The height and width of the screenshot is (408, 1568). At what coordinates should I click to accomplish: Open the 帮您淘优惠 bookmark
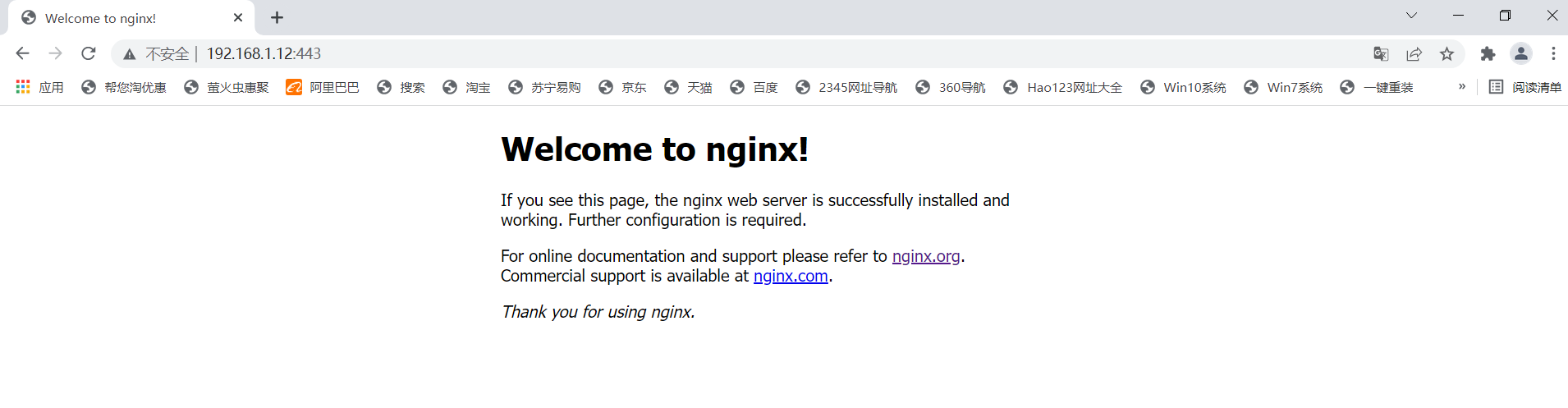click(x=124, y=87)
